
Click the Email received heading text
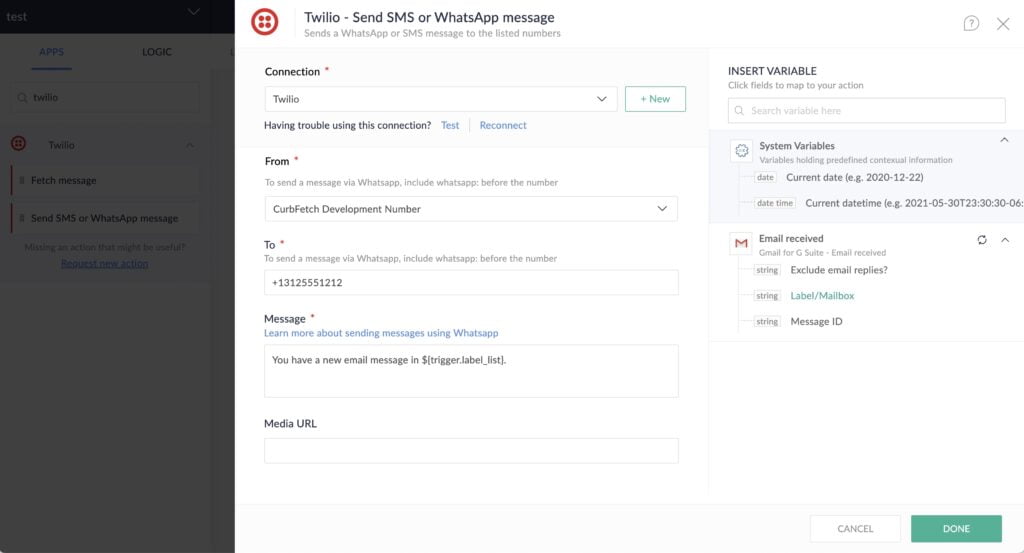[791, 238]
